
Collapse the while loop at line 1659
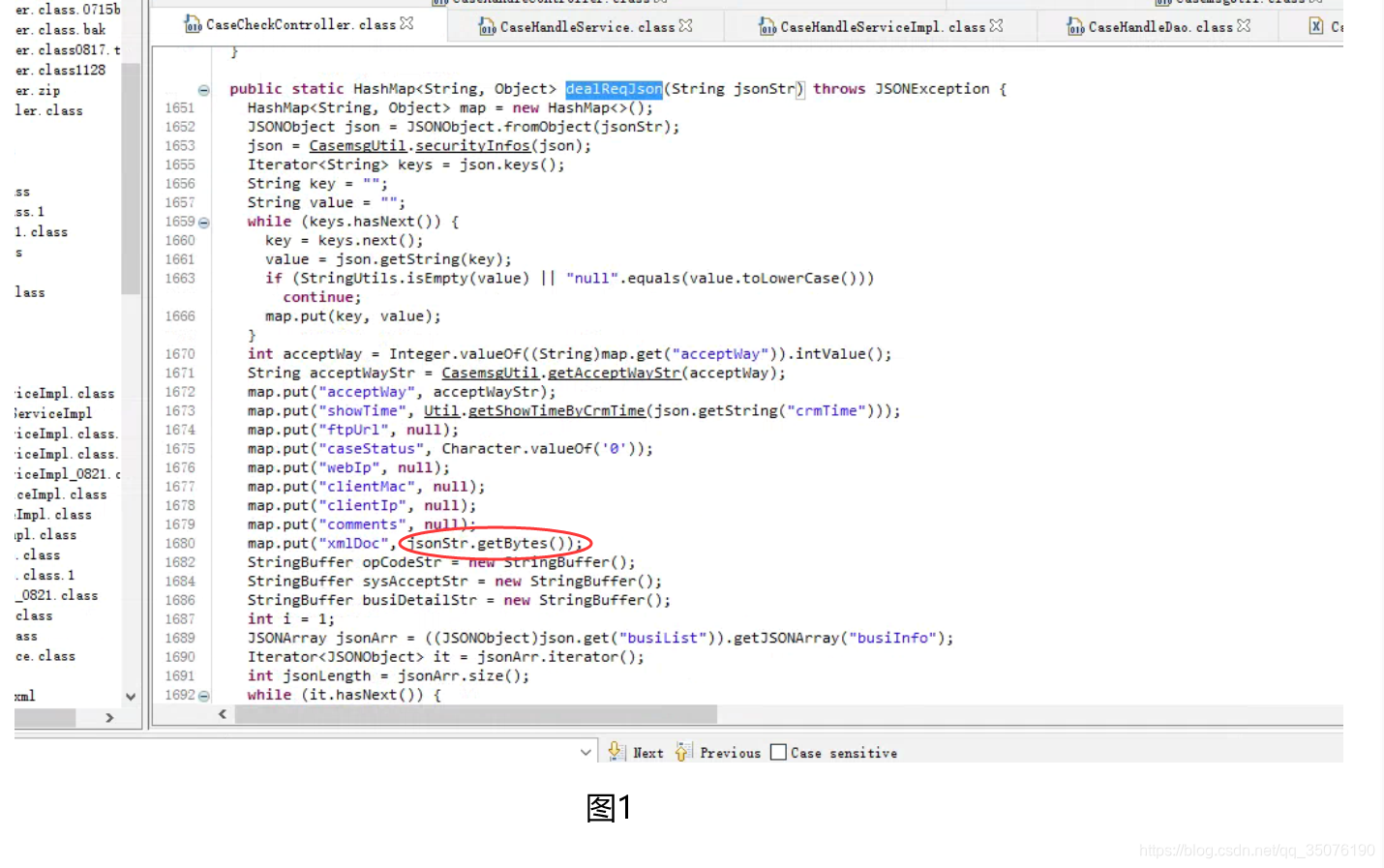point(203,222)
